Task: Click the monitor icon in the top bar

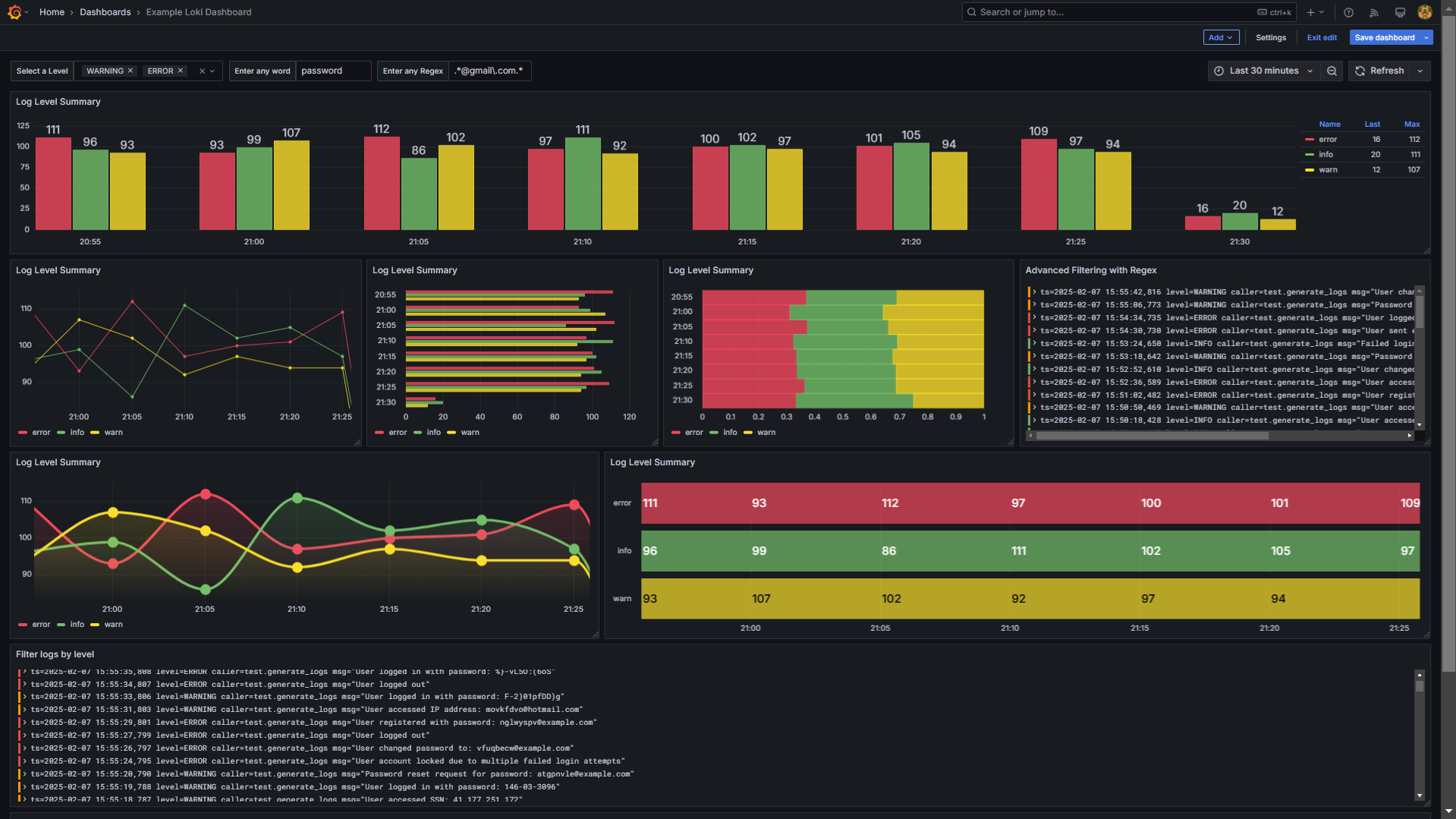Action: click(x=1400, y=12)
